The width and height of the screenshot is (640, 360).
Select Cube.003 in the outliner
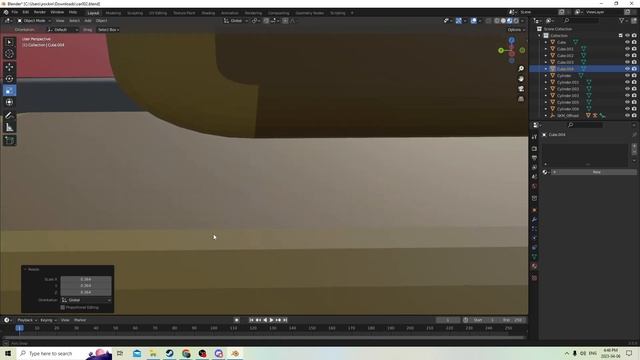(x=565, y=62)
